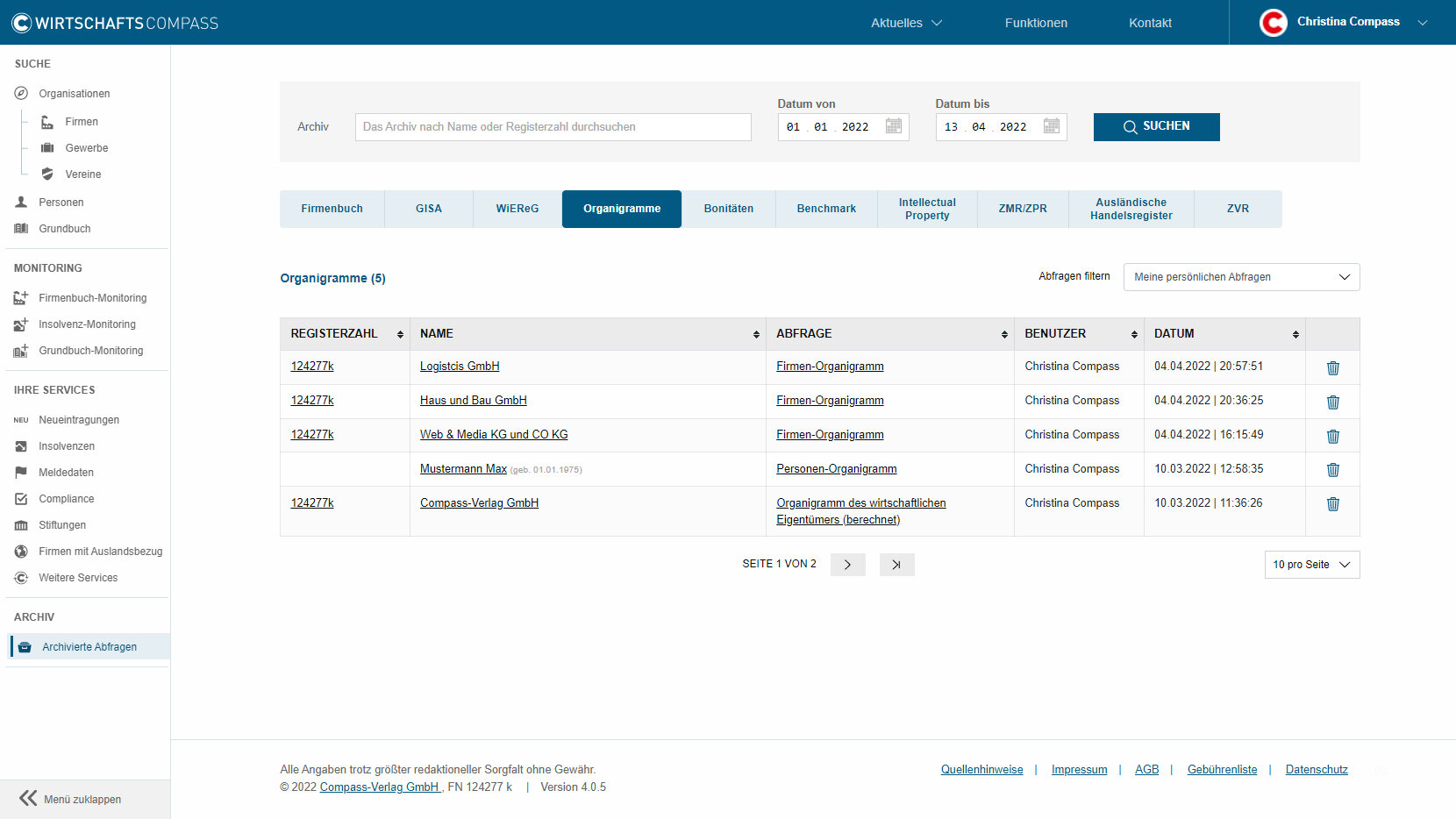Image resolution: width=1456 pixels, height=819 pixels.
Task: Focus the archive search input field
Action: pyautogui.click(x=553, y=126)
